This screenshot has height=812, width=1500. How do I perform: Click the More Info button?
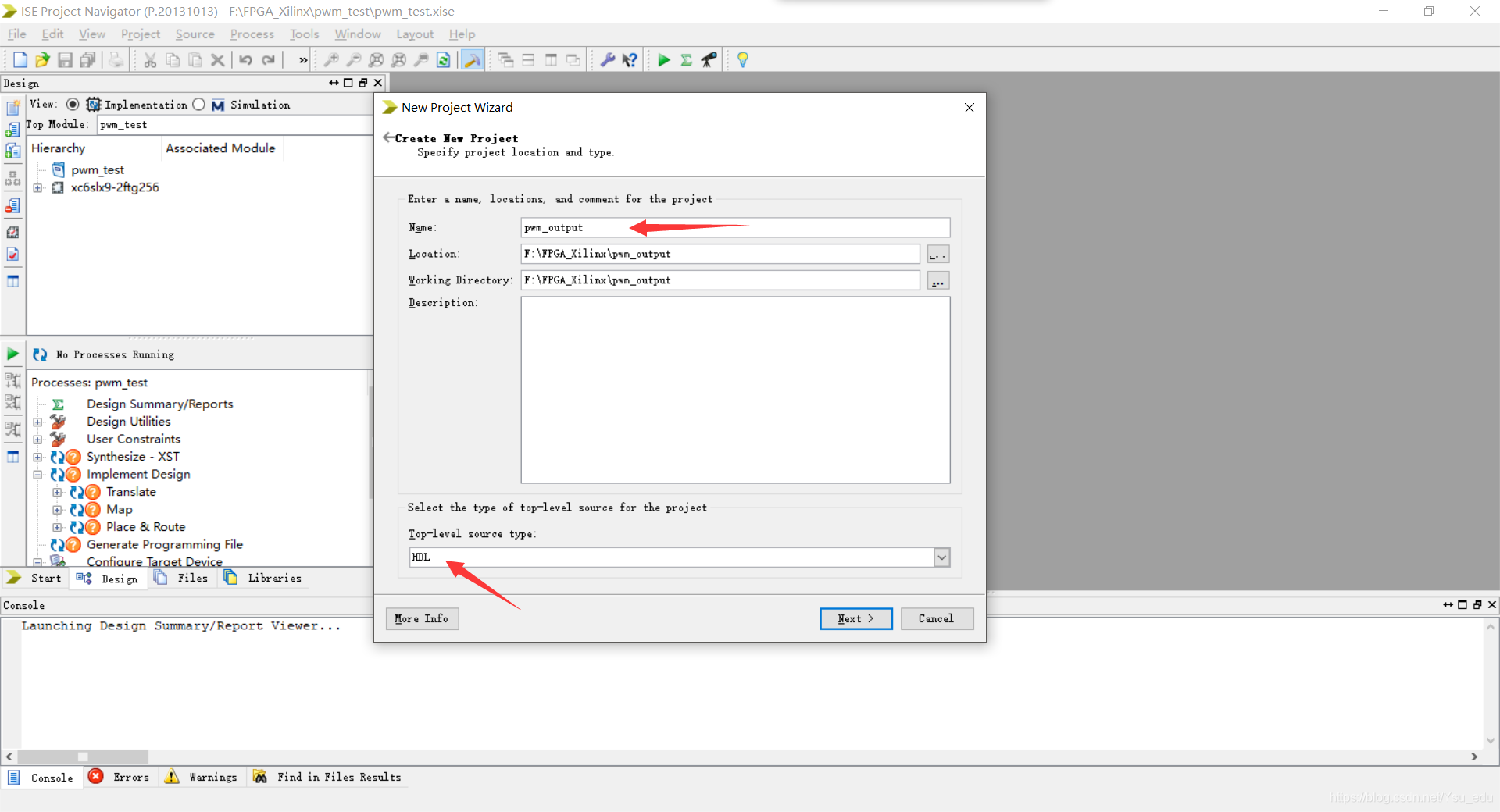(422, 619)
